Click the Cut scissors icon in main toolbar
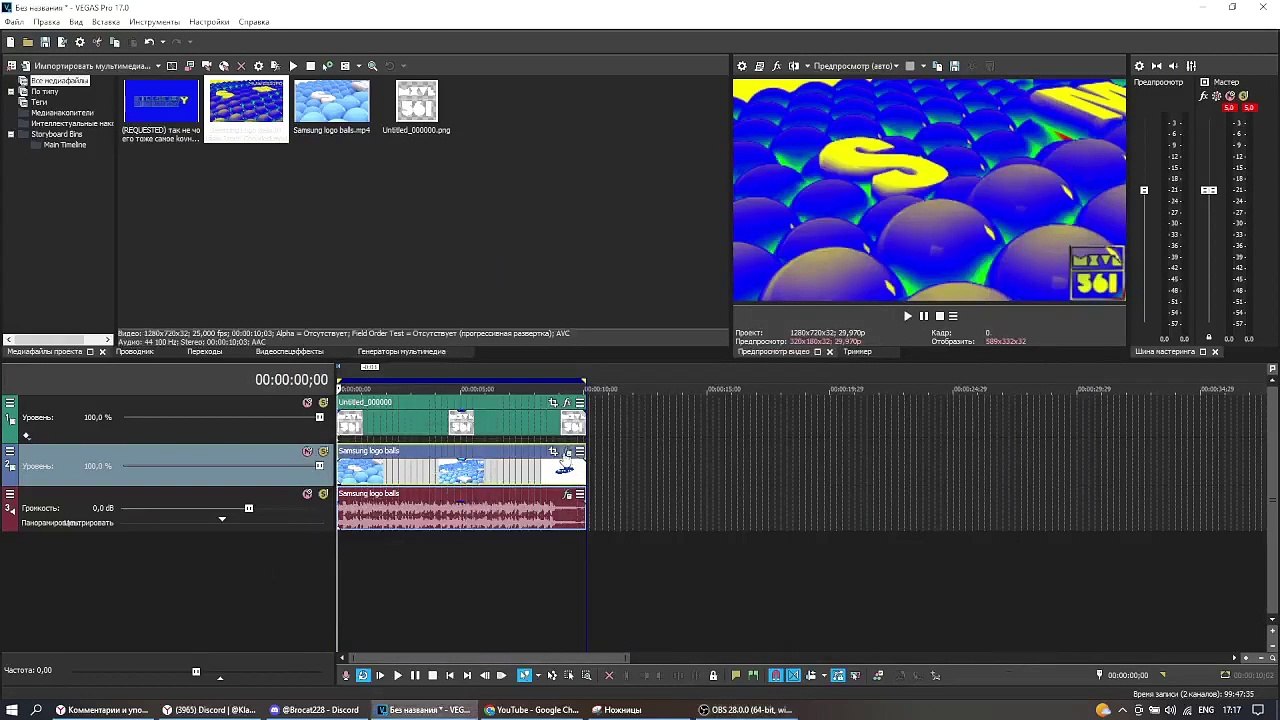1280x720 pixels. 97,42
